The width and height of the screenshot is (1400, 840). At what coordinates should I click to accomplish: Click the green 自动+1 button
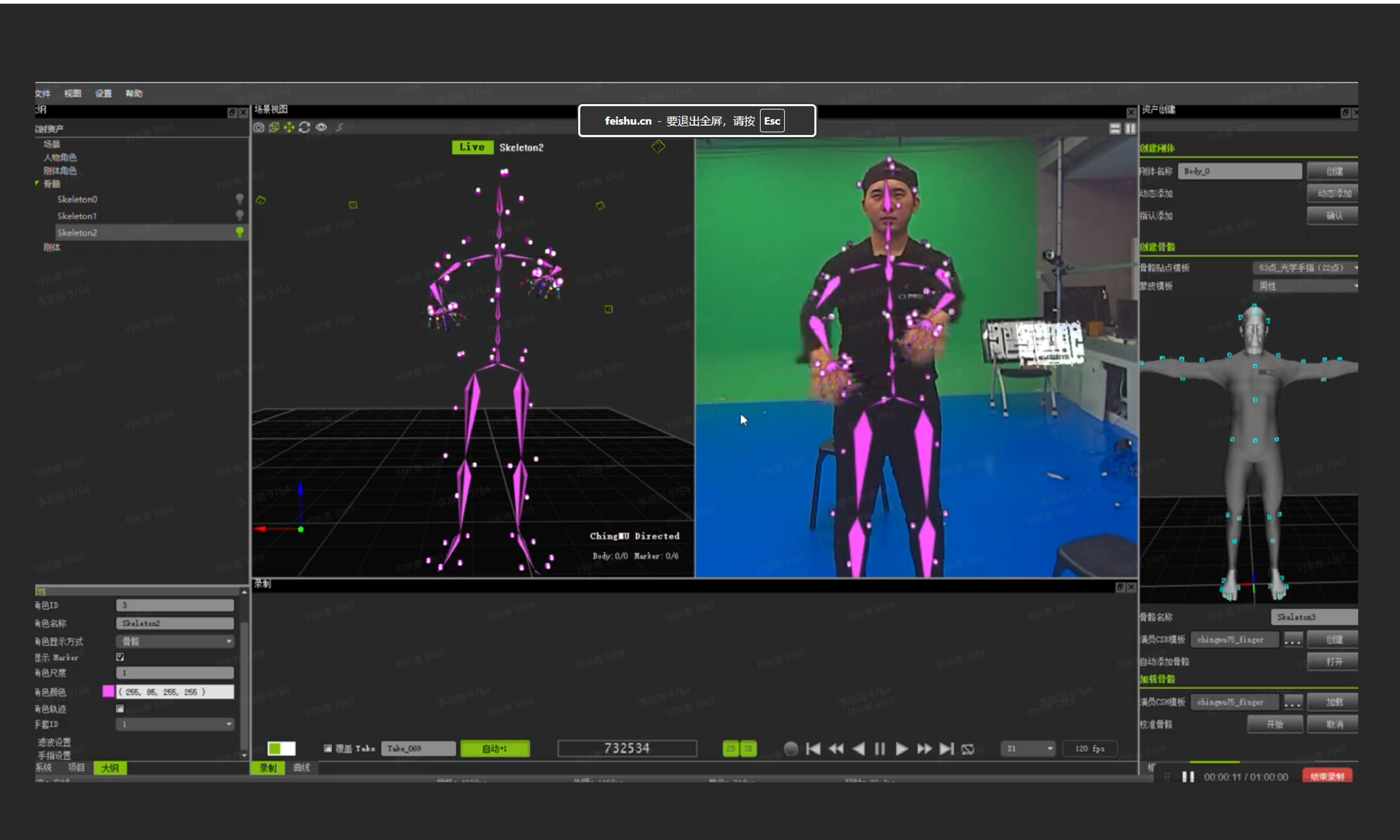(495, 748)
